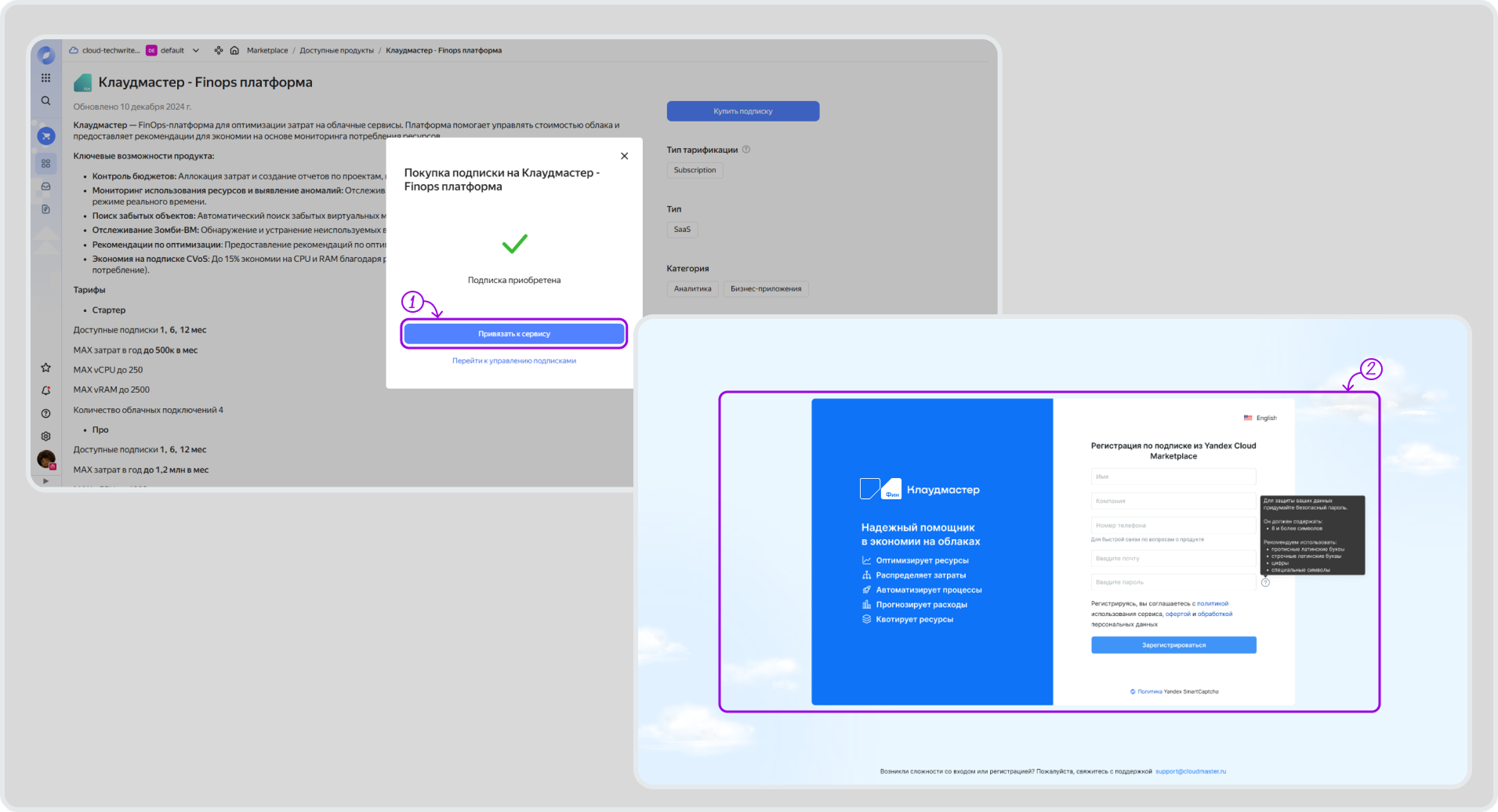Expand the sidebar with bottom arrow
1498x812 pixels.
click(x=45, y=480)
